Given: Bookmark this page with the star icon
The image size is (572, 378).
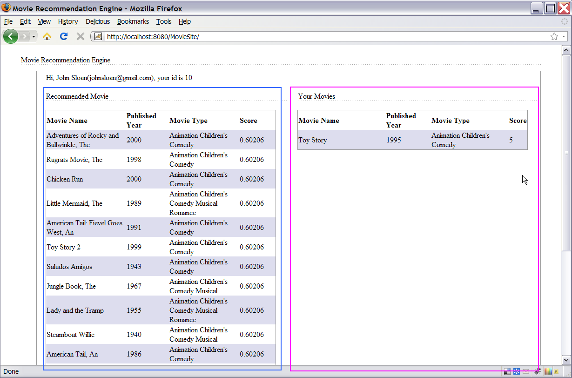Looking at the screenshot, I should 554,36.
